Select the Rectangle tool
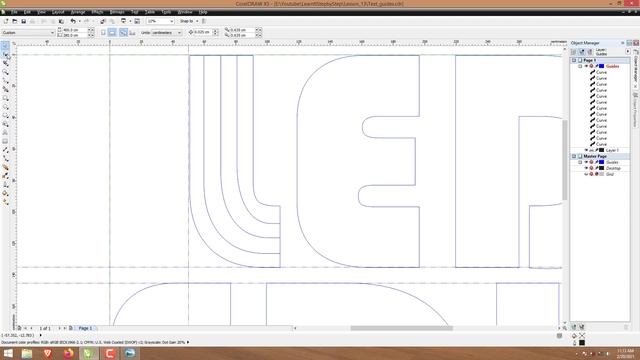The width and height of the screenshot is (640, 360). (5, 98)
